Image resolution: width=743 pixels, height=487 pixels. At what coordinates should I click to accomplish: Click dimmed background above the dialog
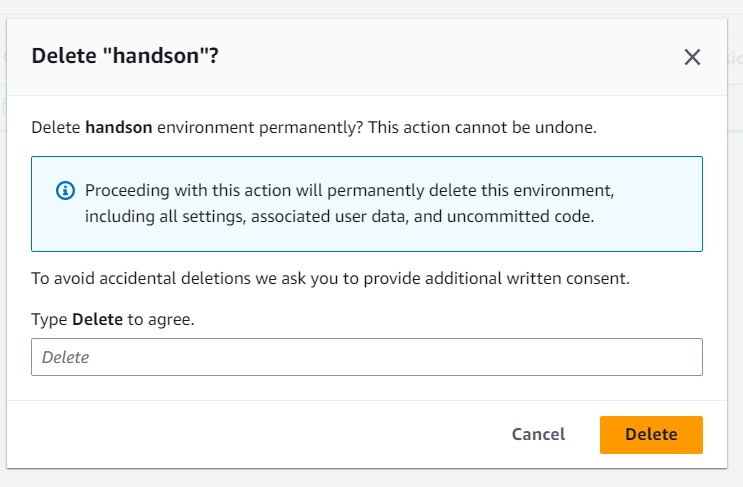coord(370,8)
